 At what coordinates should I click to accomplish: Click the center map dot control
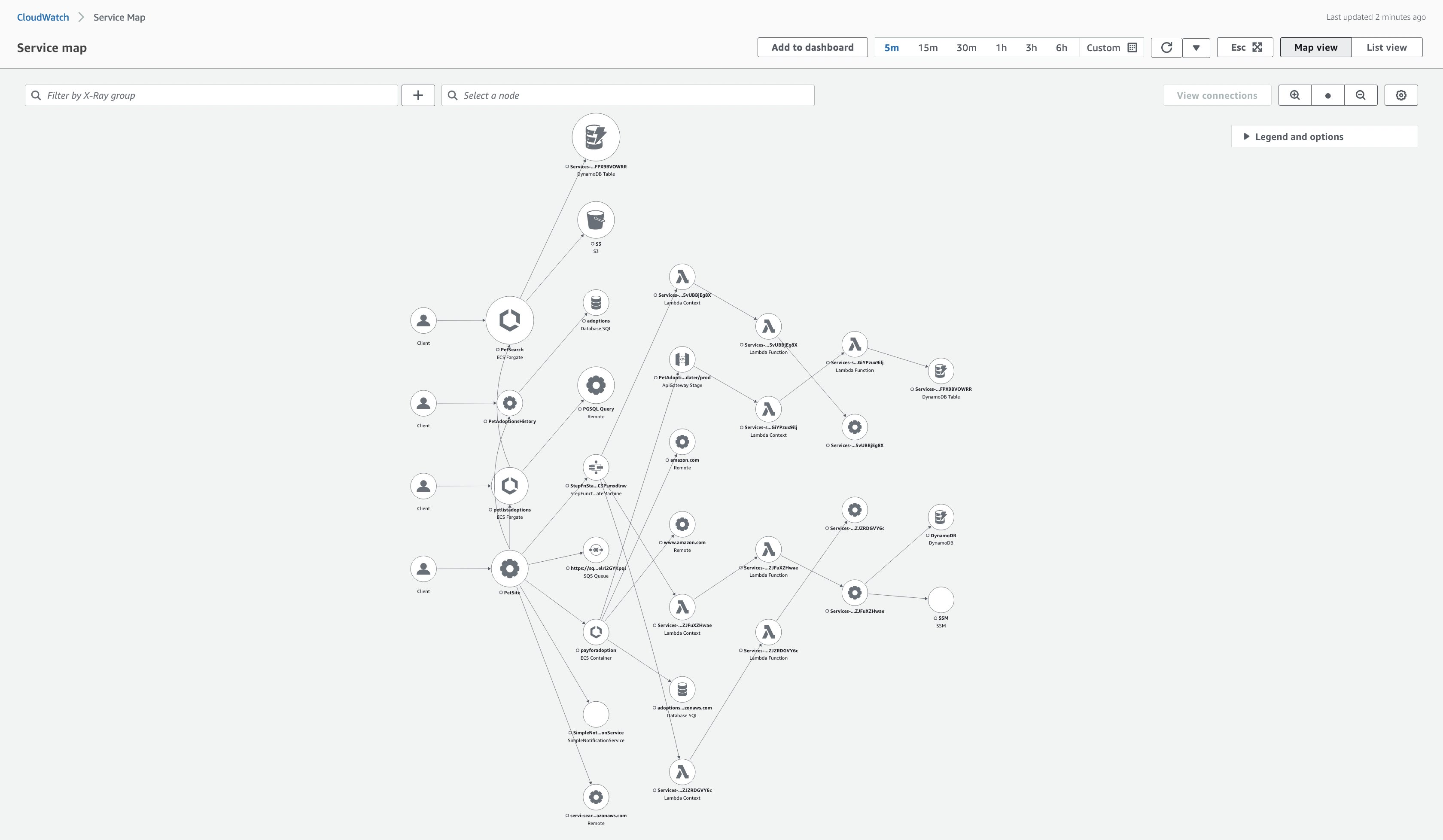pyautogui.click(x=1328, y=95)
